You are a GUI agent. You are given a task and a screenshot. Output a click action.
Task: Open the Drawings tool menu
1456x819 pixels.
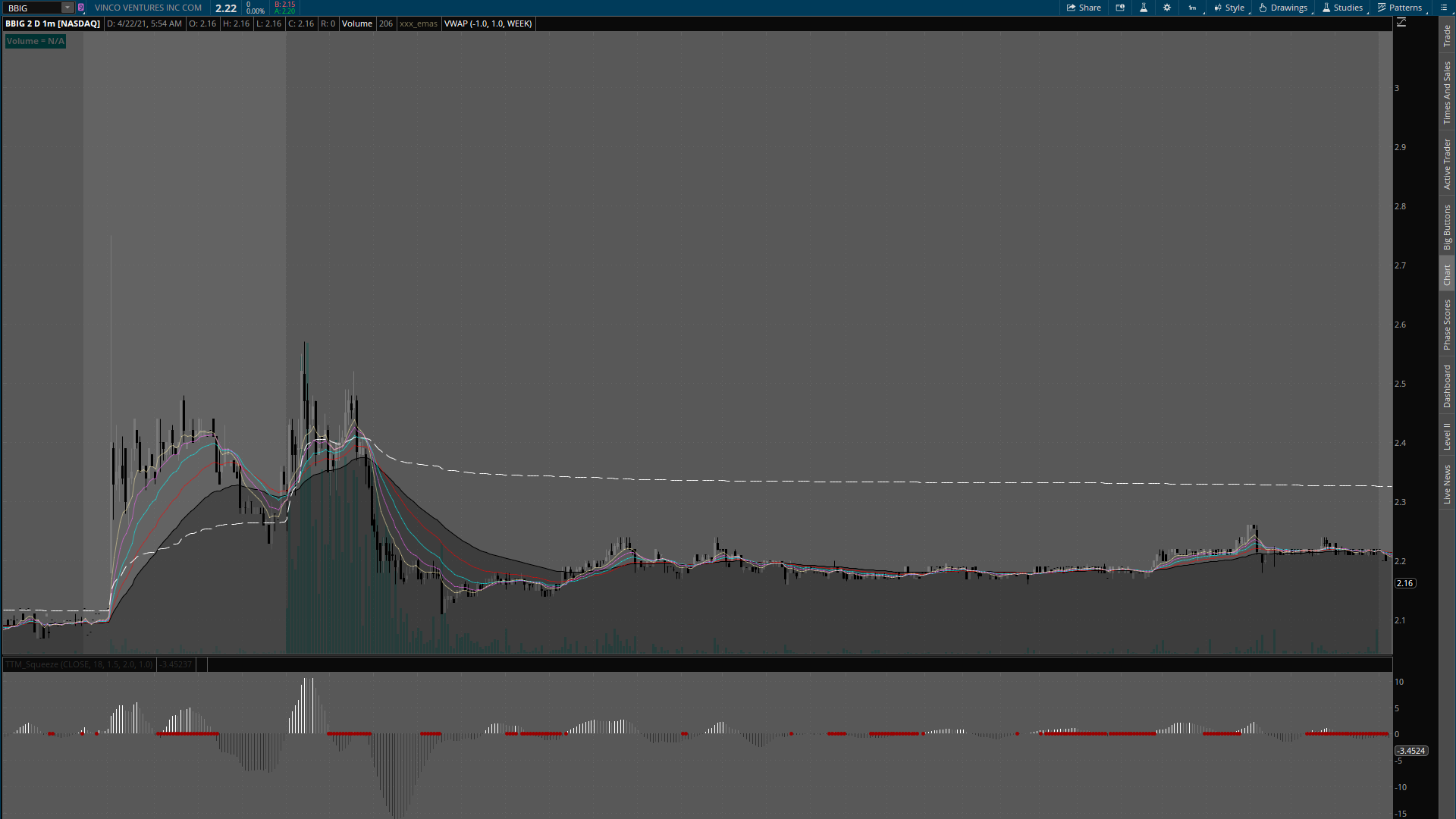click(x=1283, y=8)
